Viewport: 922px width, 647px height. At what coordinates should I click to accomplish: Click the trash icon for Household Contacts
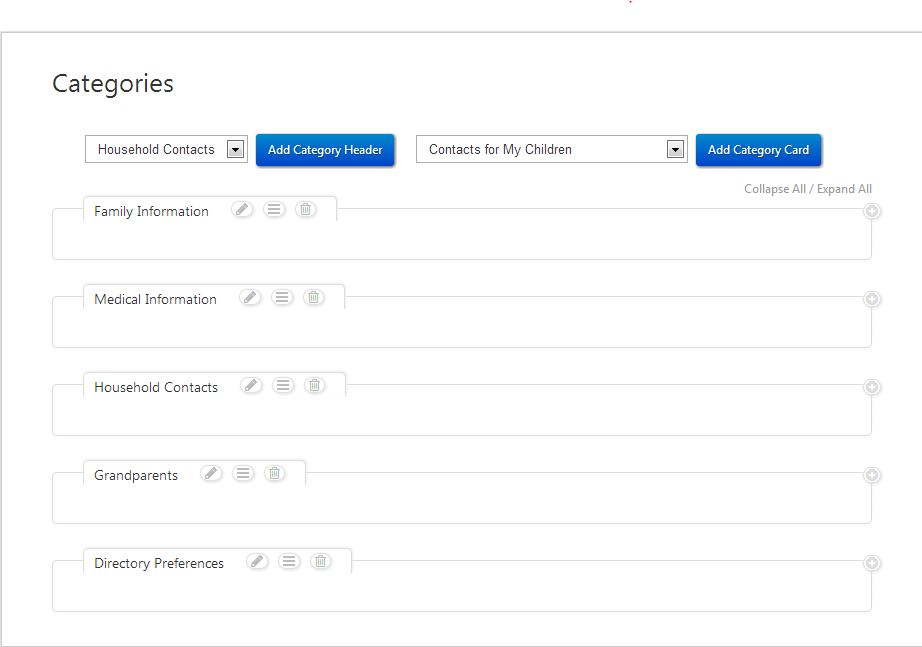[x=315, y=385]
